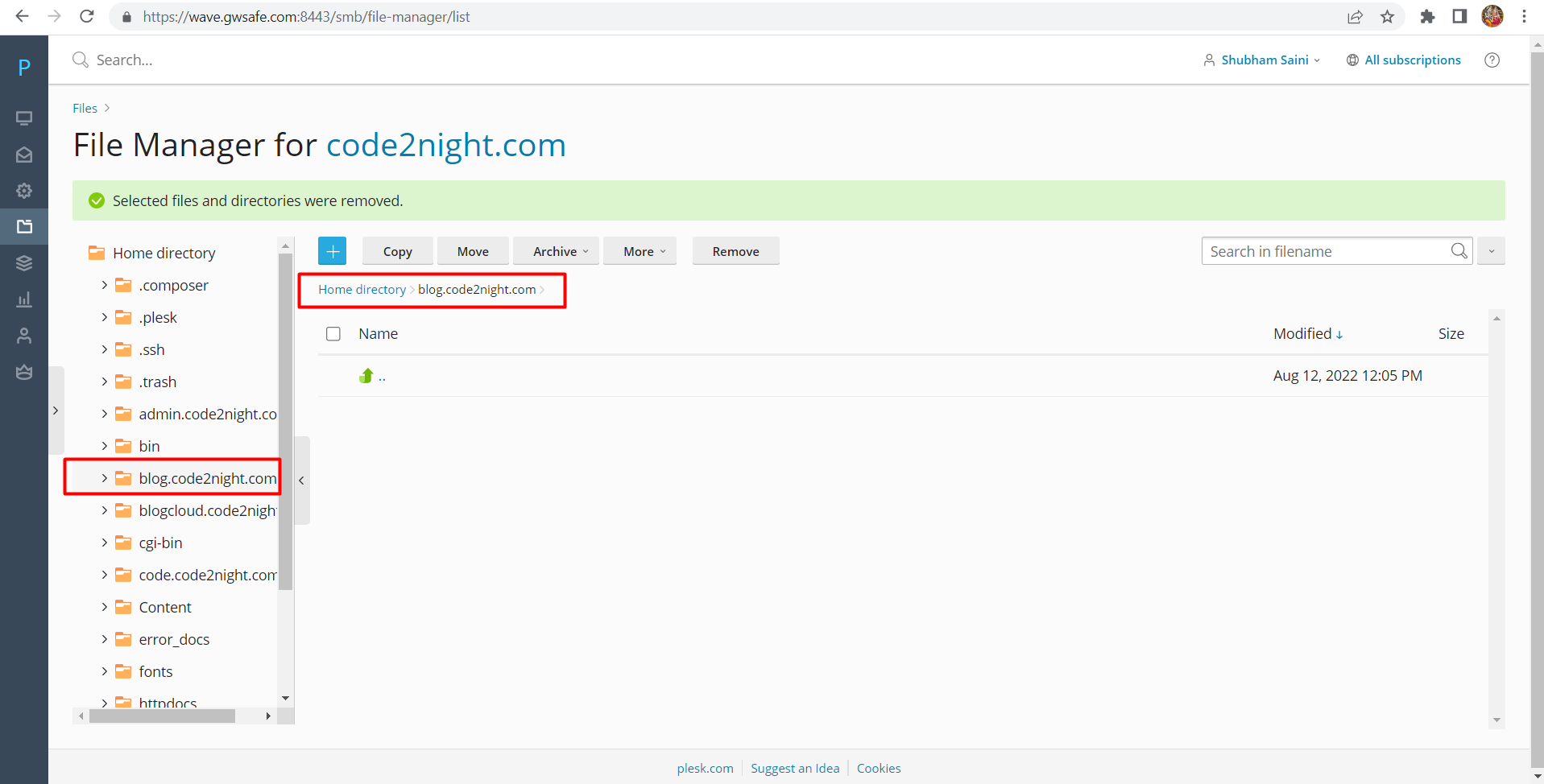Expand the .trash folder
Image resolution: width=1544 pixels, height=784 pixels.
[104, 382]
